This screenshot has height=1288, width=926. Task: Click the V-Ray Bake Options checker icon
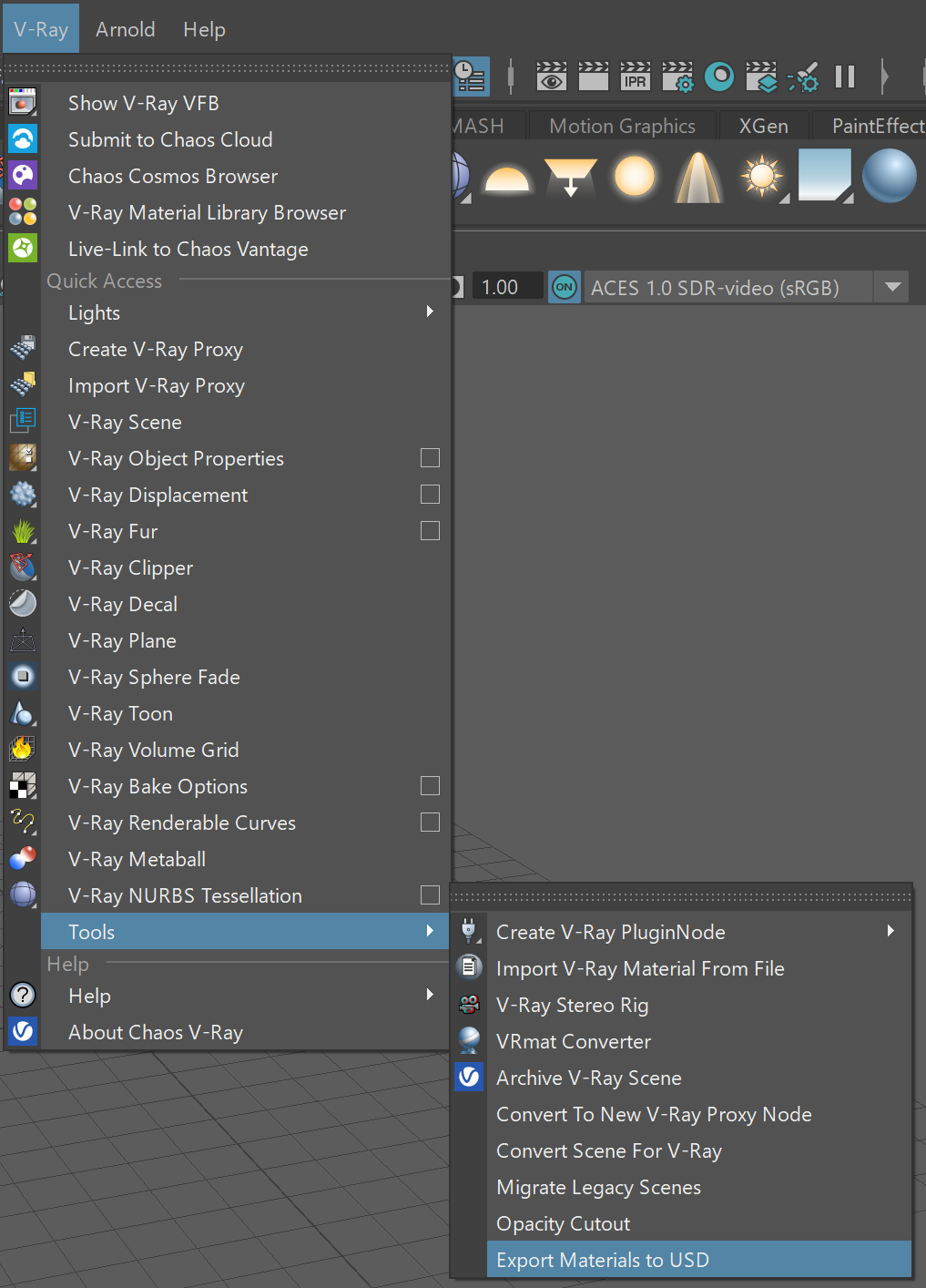tap(23, 785)
